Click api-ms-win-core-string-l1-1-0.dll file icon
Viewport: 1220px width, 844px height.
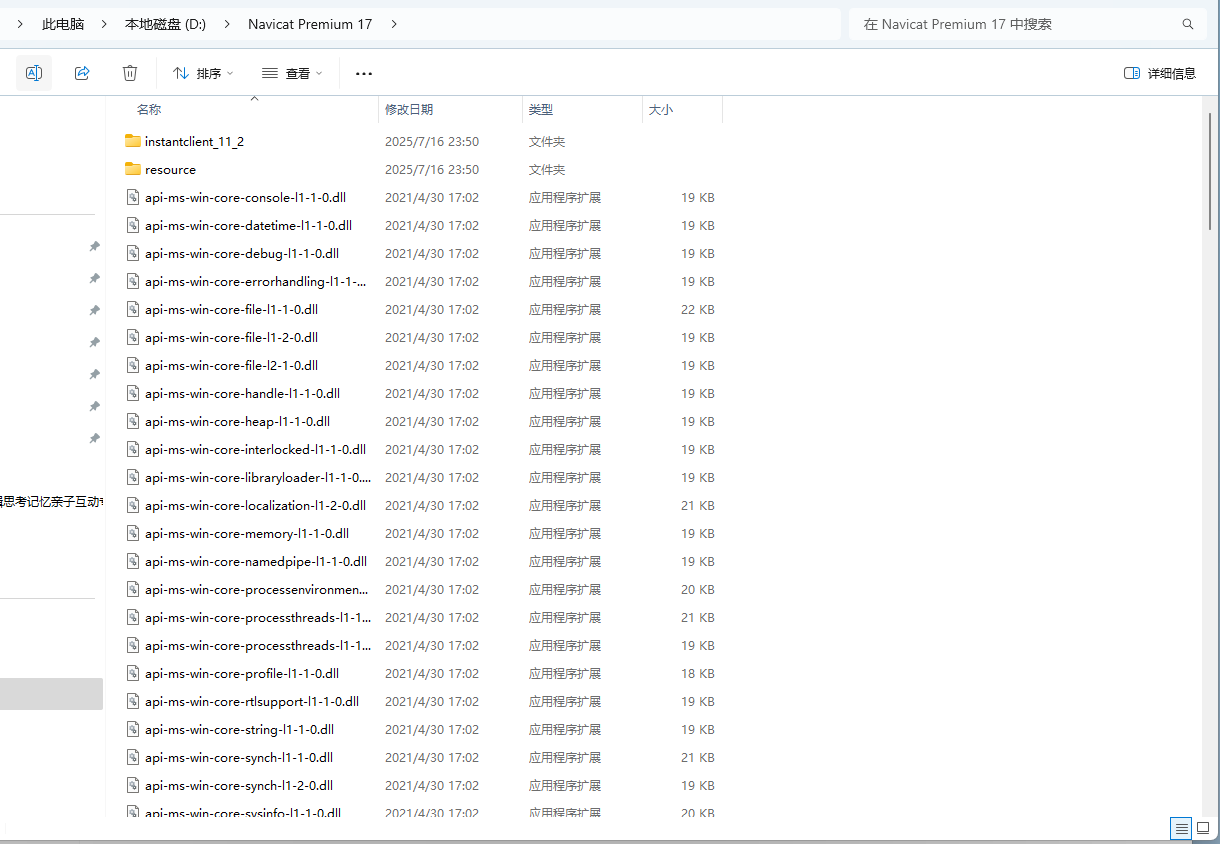click(x=133, y=729)
